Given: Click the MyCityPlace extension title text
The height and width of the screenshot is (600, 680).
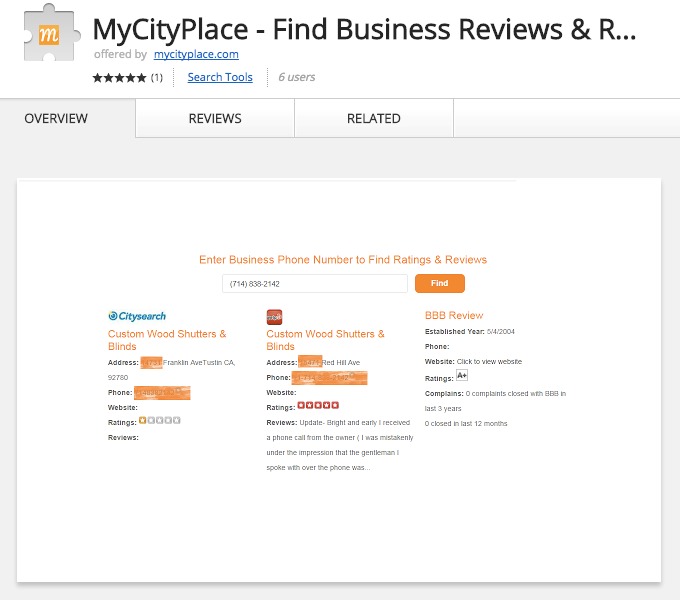Looking at the screenshot, I should tap(364, 29).
